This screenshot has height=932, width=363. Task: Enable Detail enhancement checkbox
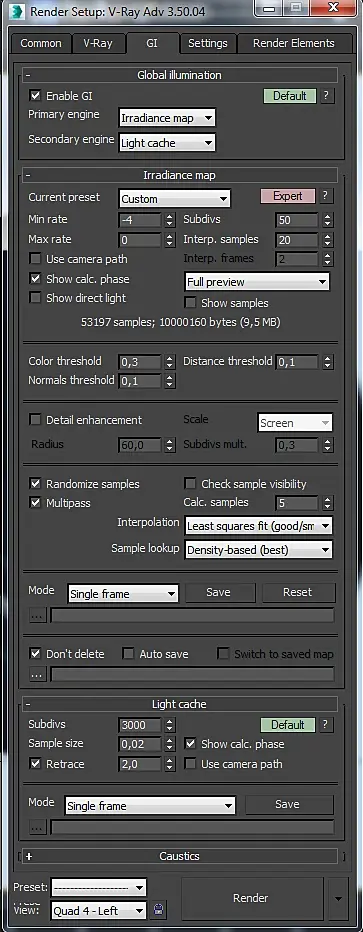(x=36, y=420)
